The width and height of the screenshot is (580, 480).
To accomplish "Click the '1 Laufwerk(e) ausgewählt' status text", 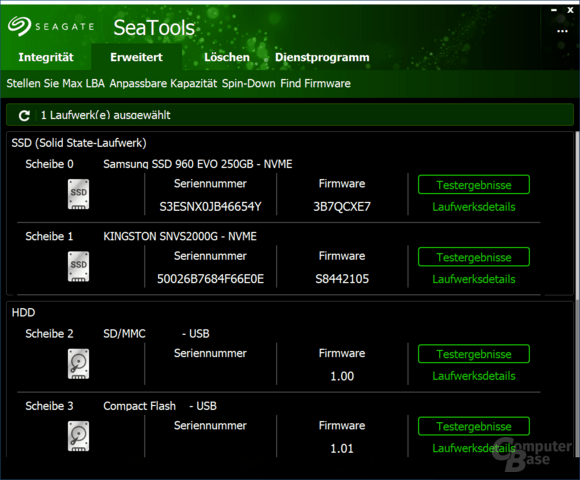I will click(x=105, y=115).
